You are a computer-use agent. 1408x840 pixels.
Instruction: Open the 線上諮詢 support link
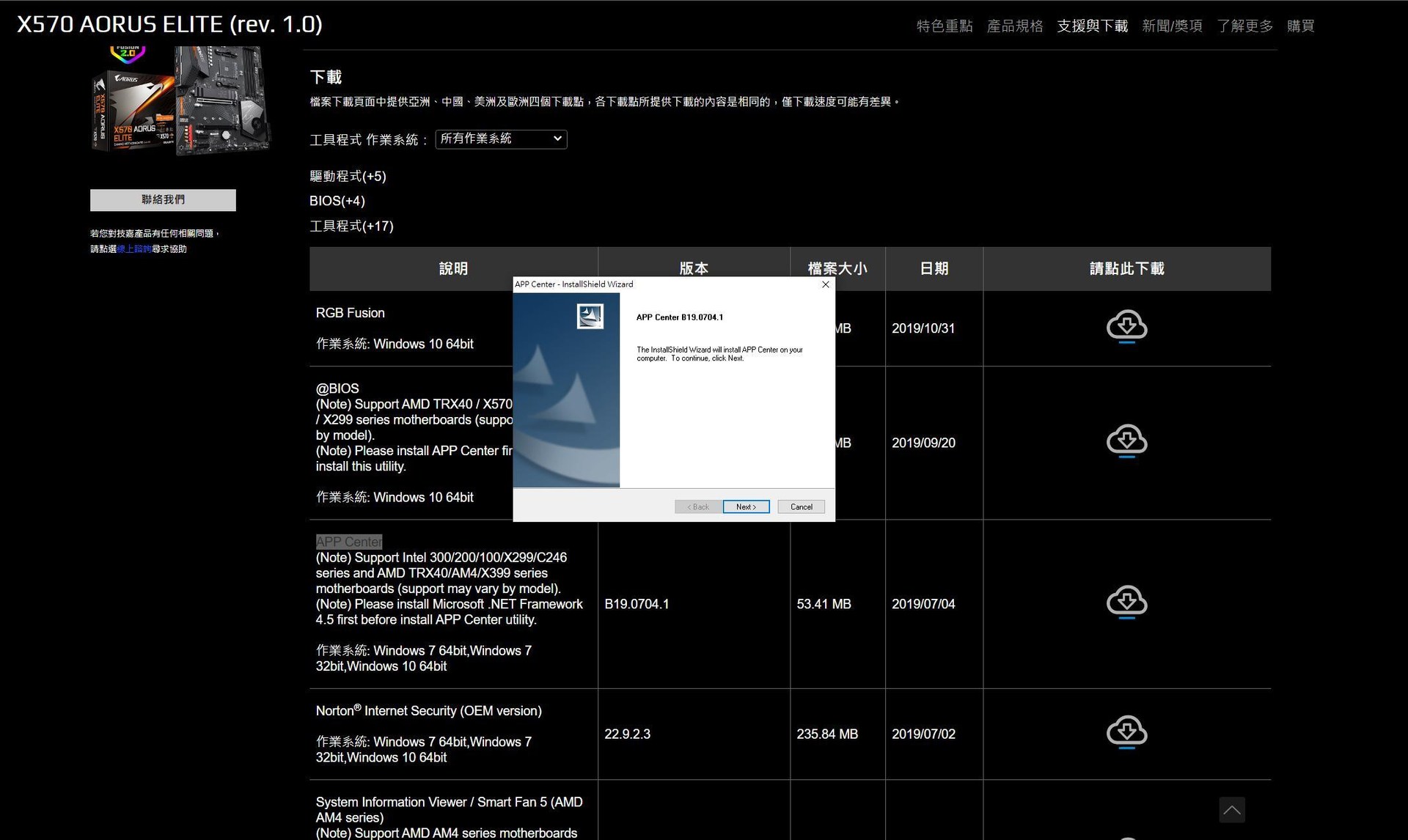tap(133, 248)
